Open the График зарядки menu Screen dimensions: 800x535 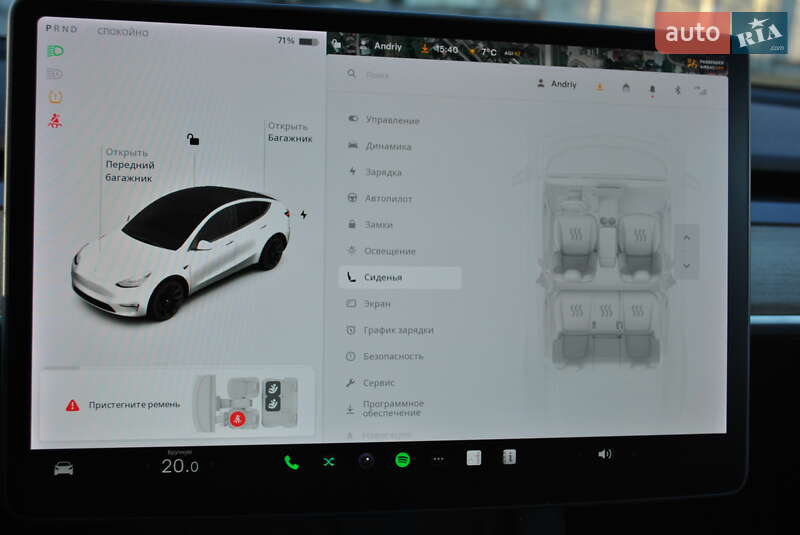[390, 330]
